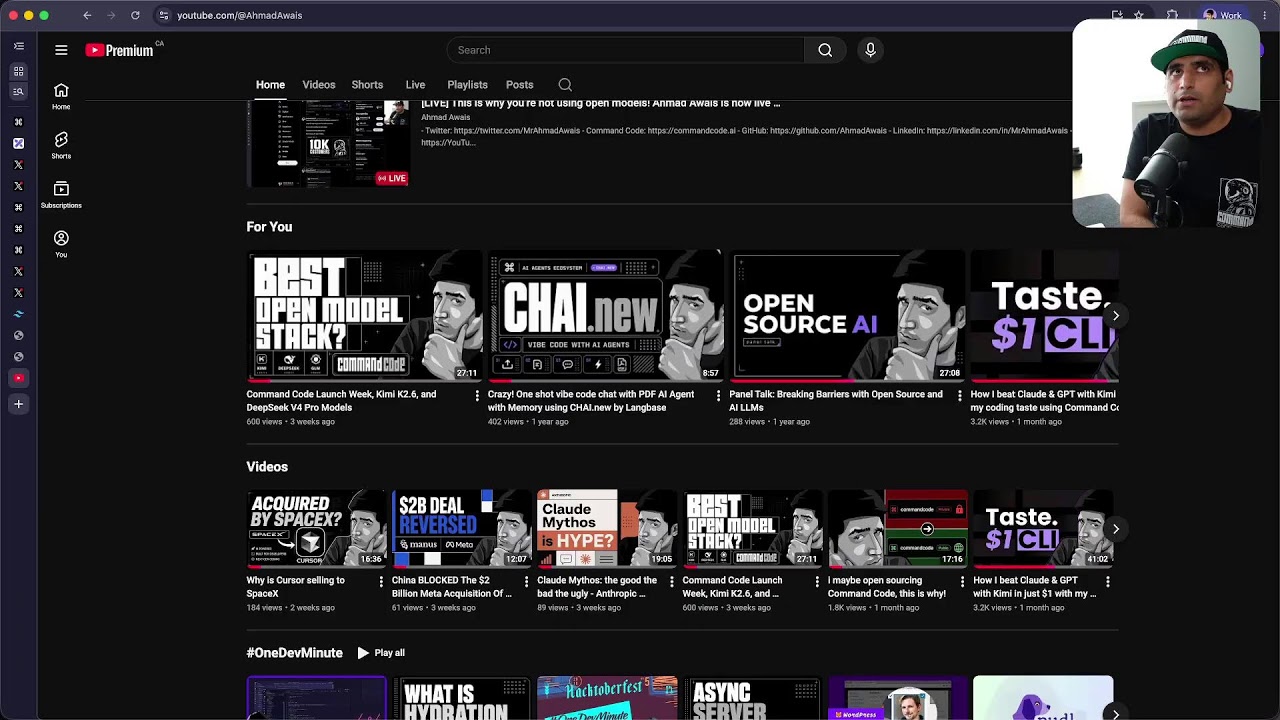Open the tab search icon in the tab strip

pos(18,92)
